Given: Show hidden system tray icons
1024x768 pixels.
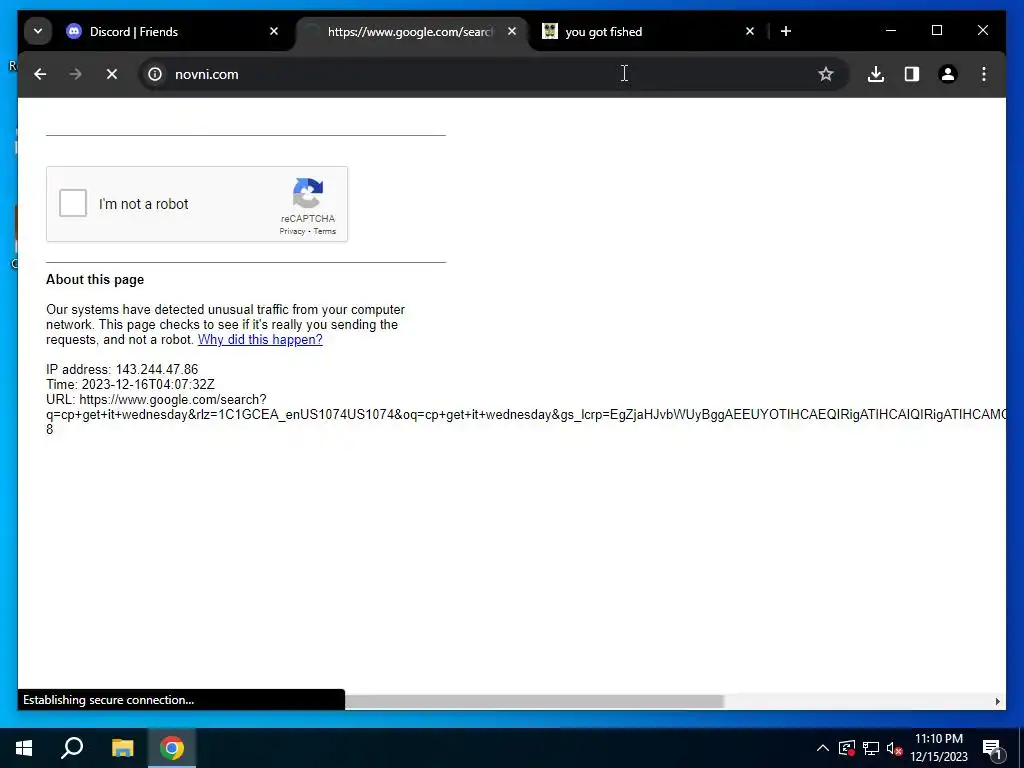Looking at the screenshot, I should coord(823,748).
